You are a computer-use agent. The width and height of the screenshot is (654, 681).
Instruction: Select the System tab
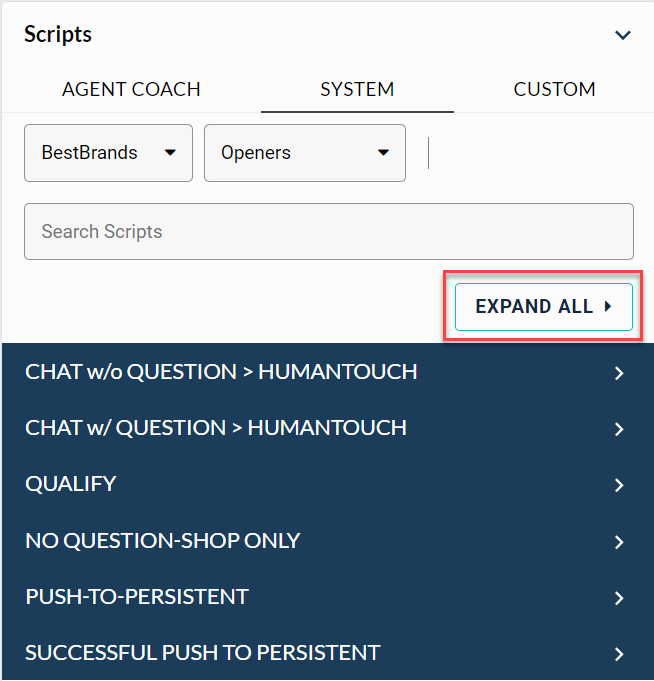tap(357, 89)
